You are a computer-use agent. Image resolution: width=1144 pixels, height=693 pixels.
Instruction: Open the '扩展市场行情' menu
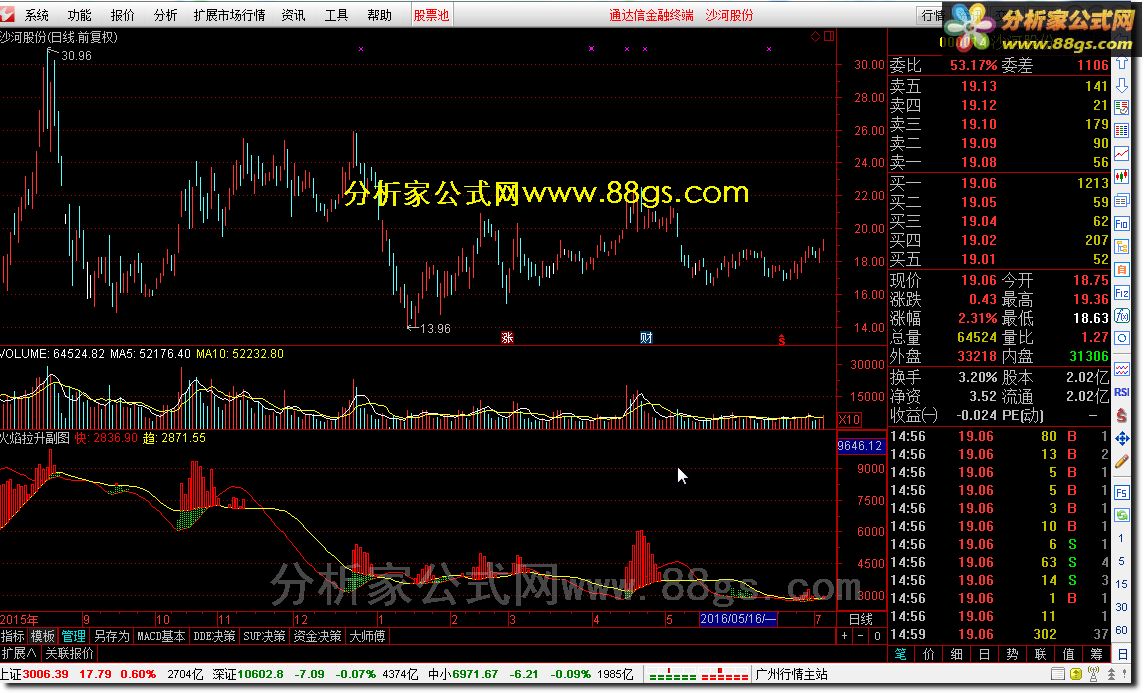(229, 15)
